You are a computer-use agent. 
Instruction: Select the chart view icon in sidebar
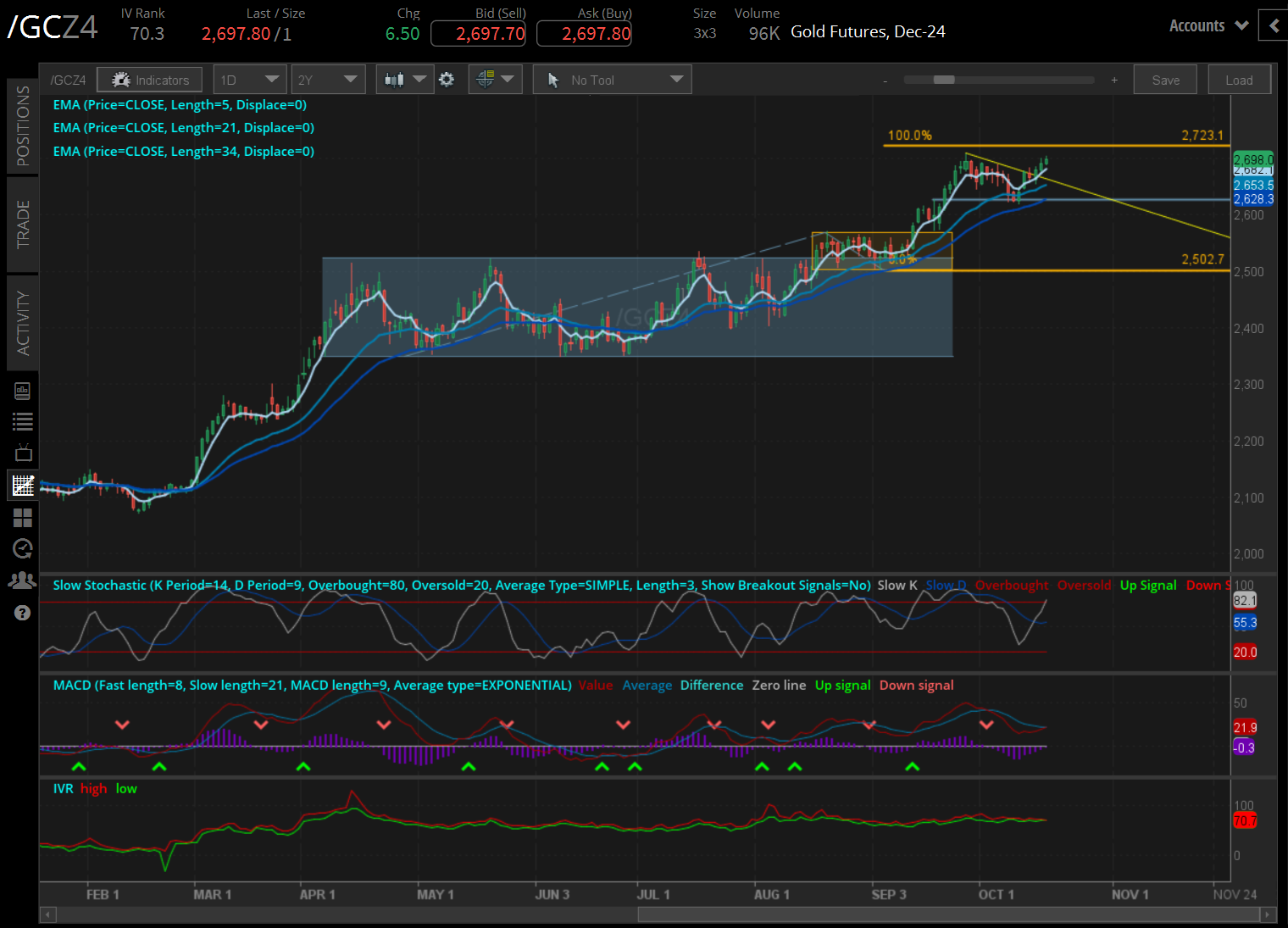[23, 486]
